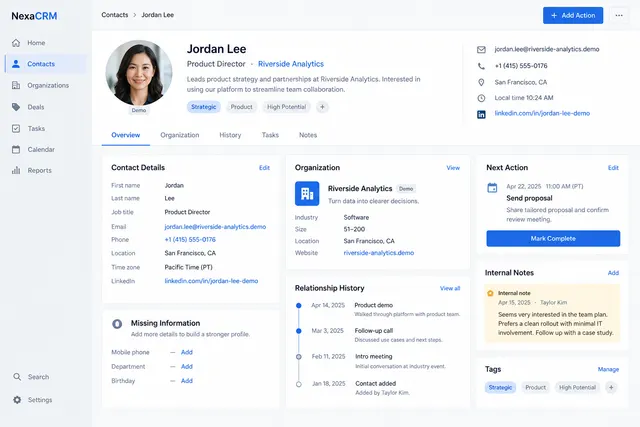Click the Settings gear icon
Viewport: 640px width, 427px height.
17,400
